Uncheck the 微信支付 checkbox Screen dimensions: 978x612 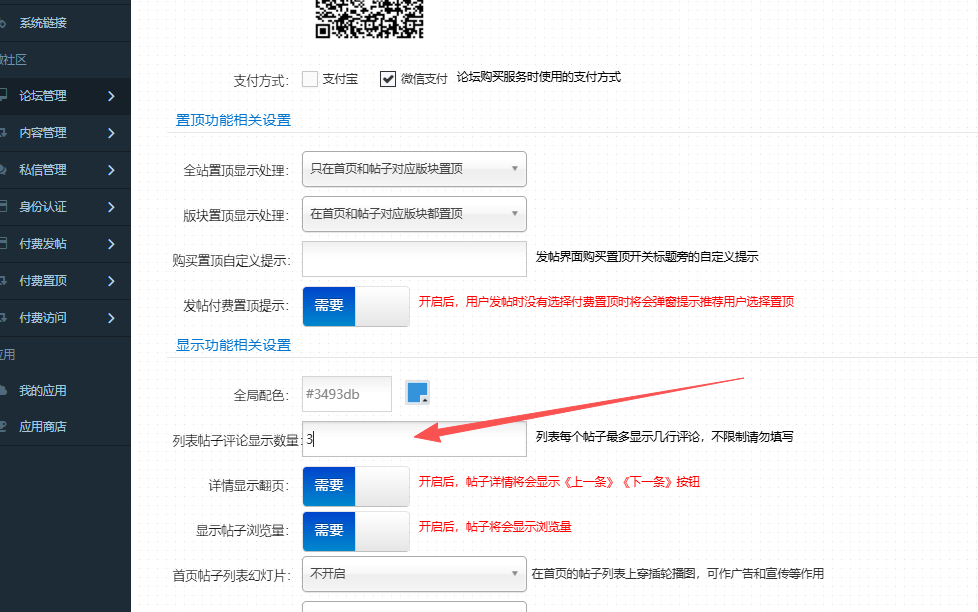(388, 79)
